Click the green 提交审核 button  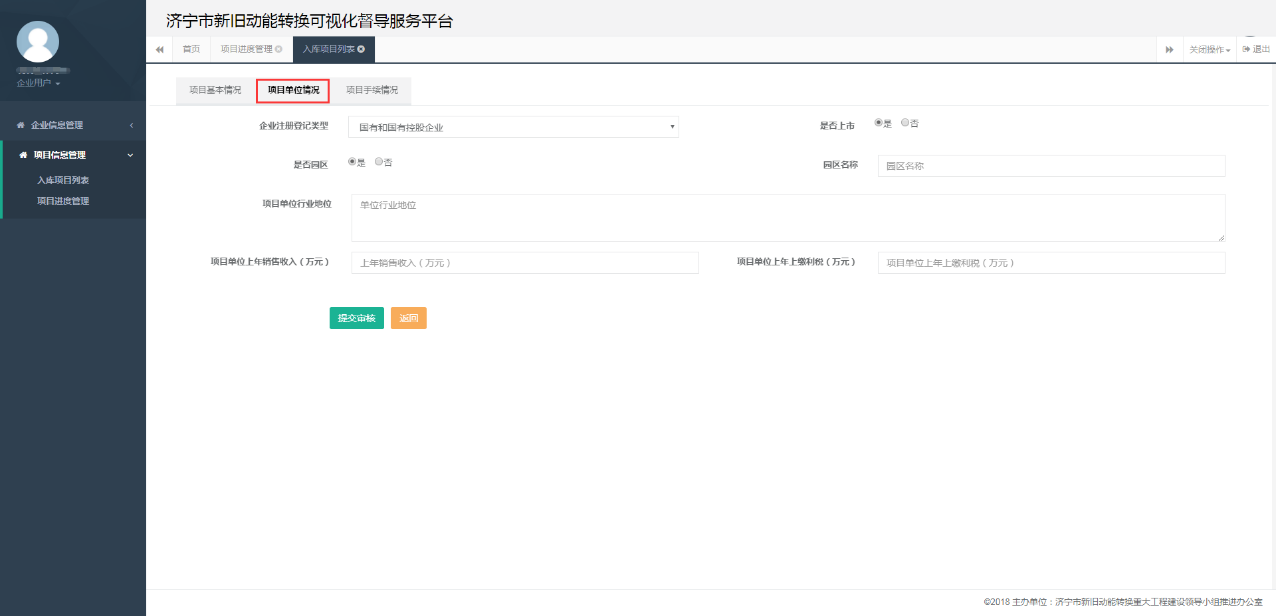356,317
